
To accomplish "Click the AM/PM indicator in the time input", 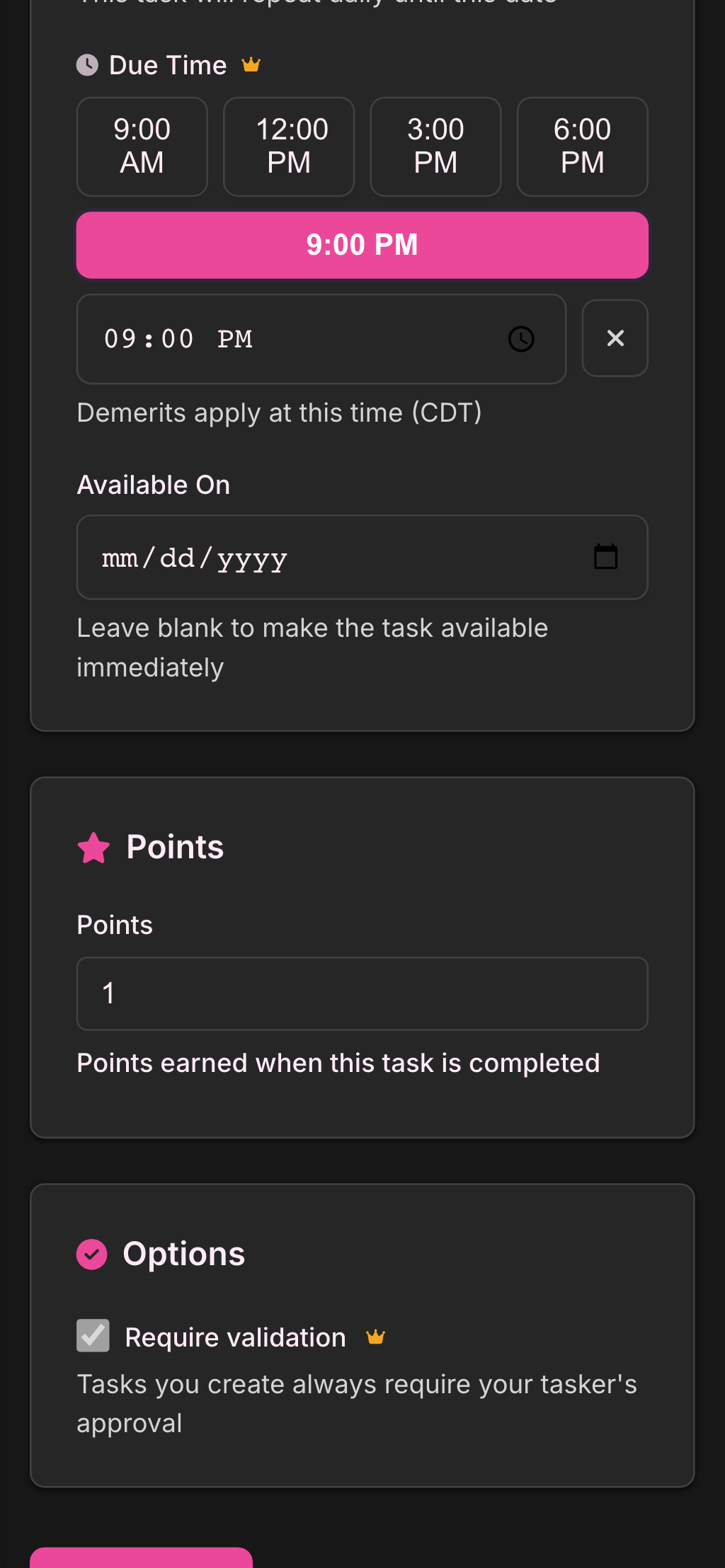I will pyautogui.click(x=234, y=339).
